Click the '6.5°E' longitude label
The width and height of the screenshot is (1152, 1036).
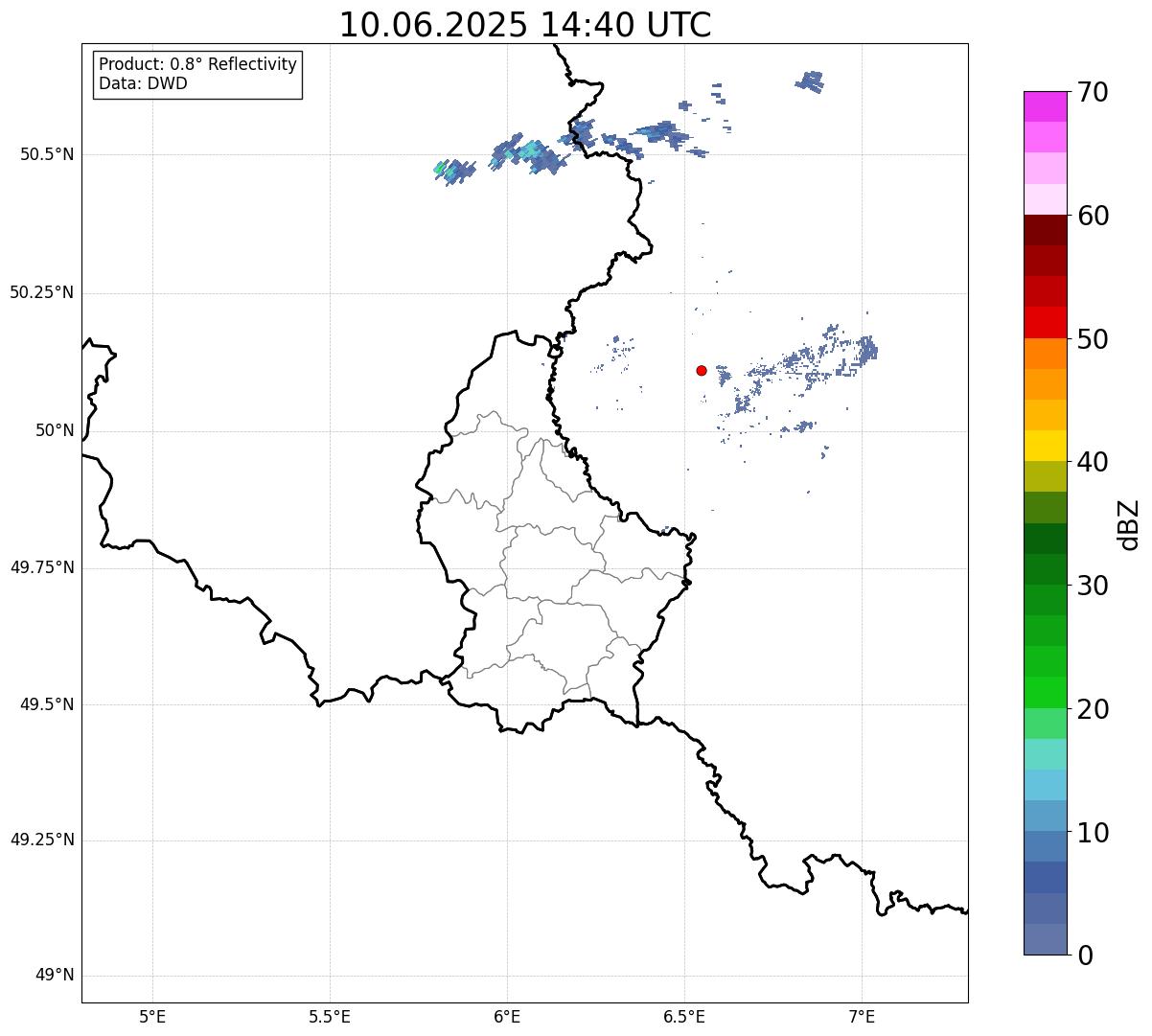[x=684, y=1016]
